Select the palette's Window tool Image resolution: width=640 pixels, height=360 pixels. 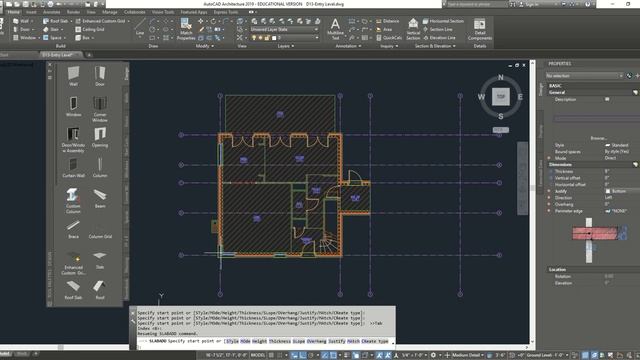pyautogui.click(x=73, y=106)
